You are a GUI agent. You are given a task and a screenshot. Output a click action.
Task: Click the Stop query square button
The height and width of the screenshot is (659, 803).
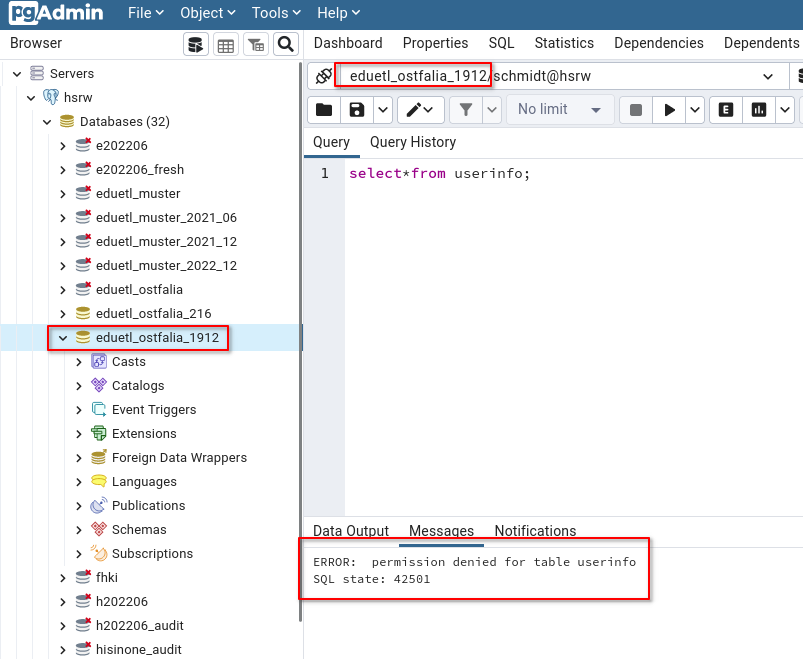pyautogui.click(x=636, y=110)
